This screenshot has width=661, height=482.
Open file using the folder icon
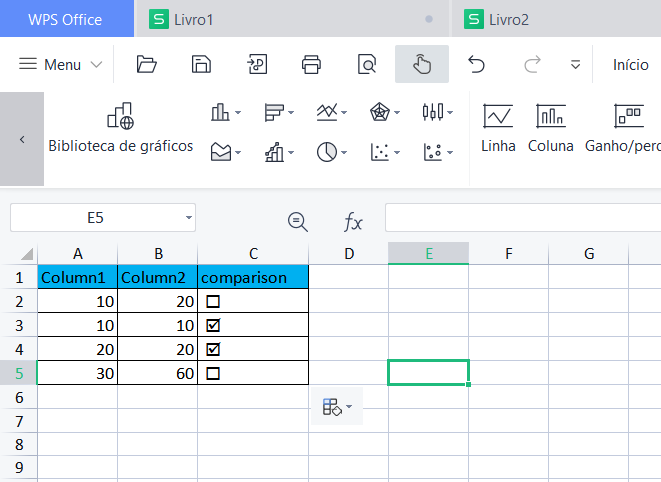click(x=146, y=65)
